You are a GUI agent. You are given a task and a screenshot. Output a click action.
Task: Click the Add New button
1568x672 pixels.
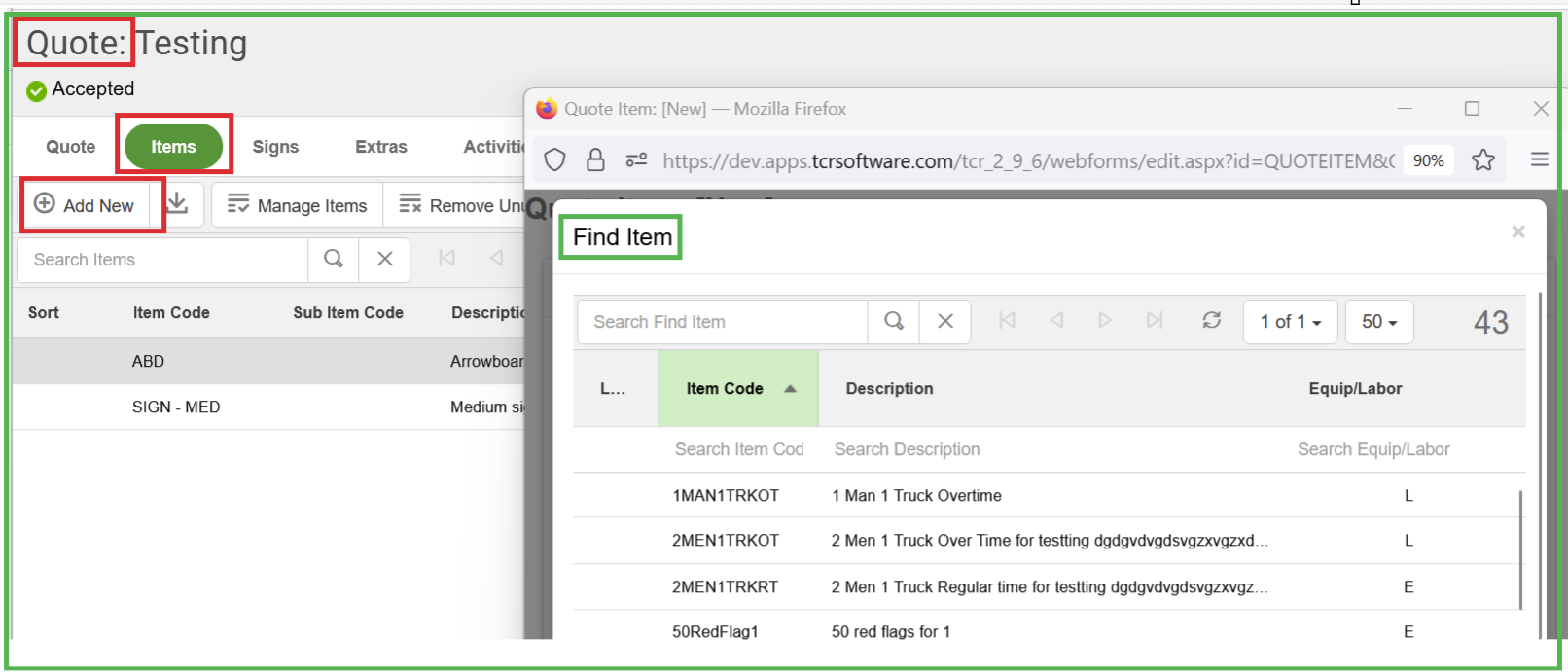pos(86,205)
